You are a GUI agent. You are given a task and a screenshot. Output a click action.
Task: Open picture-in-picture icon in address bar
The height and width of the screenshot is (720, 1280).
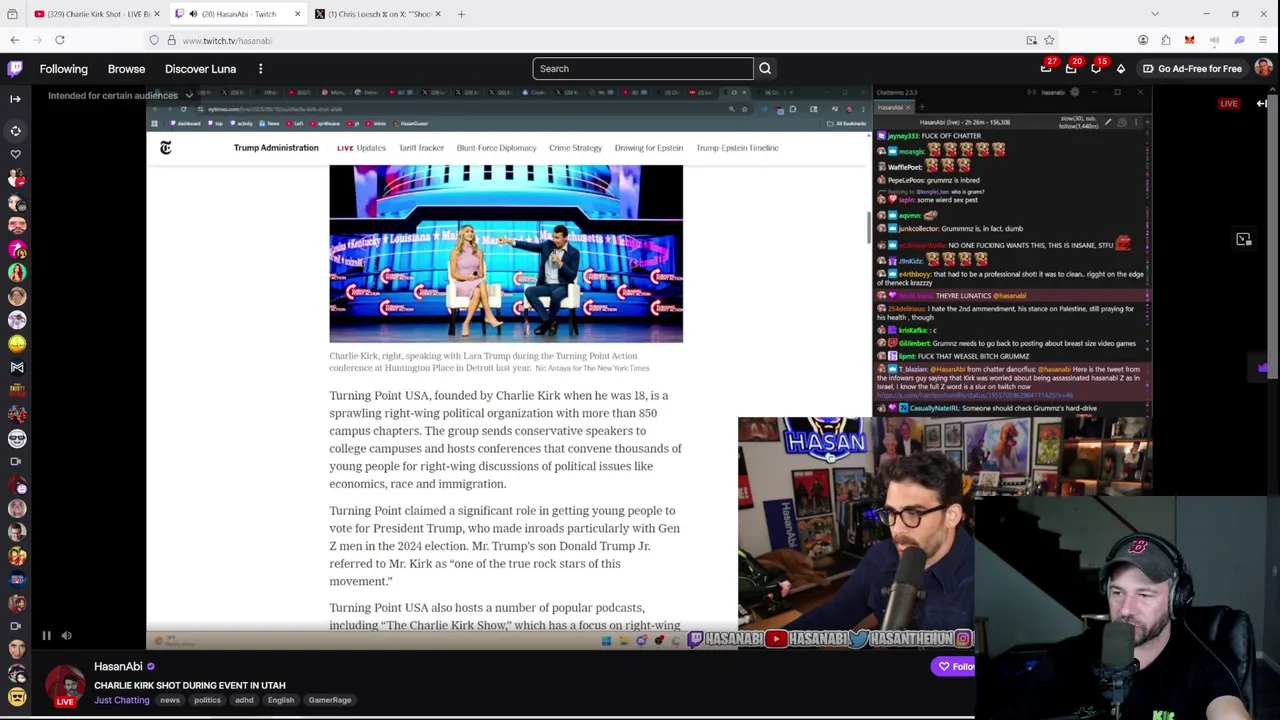(x=1031, y=40)
